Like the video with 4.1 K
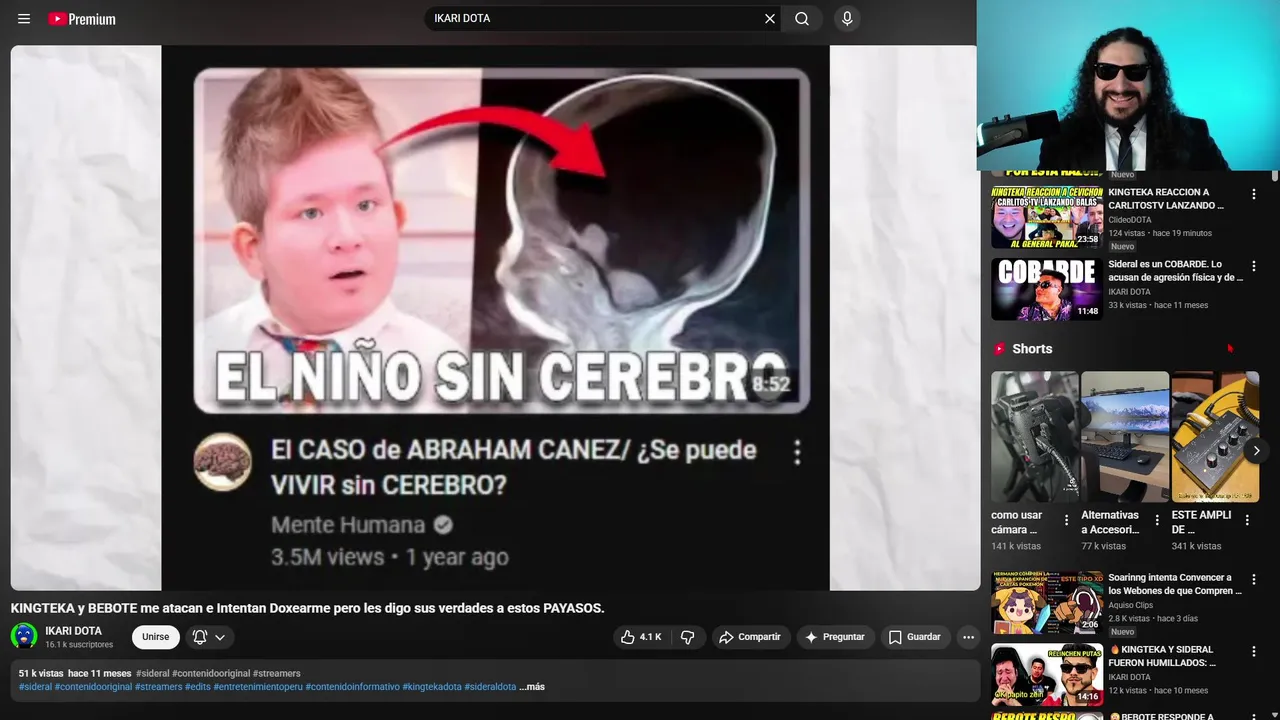 pyautogui.click(x=641, y=637)
